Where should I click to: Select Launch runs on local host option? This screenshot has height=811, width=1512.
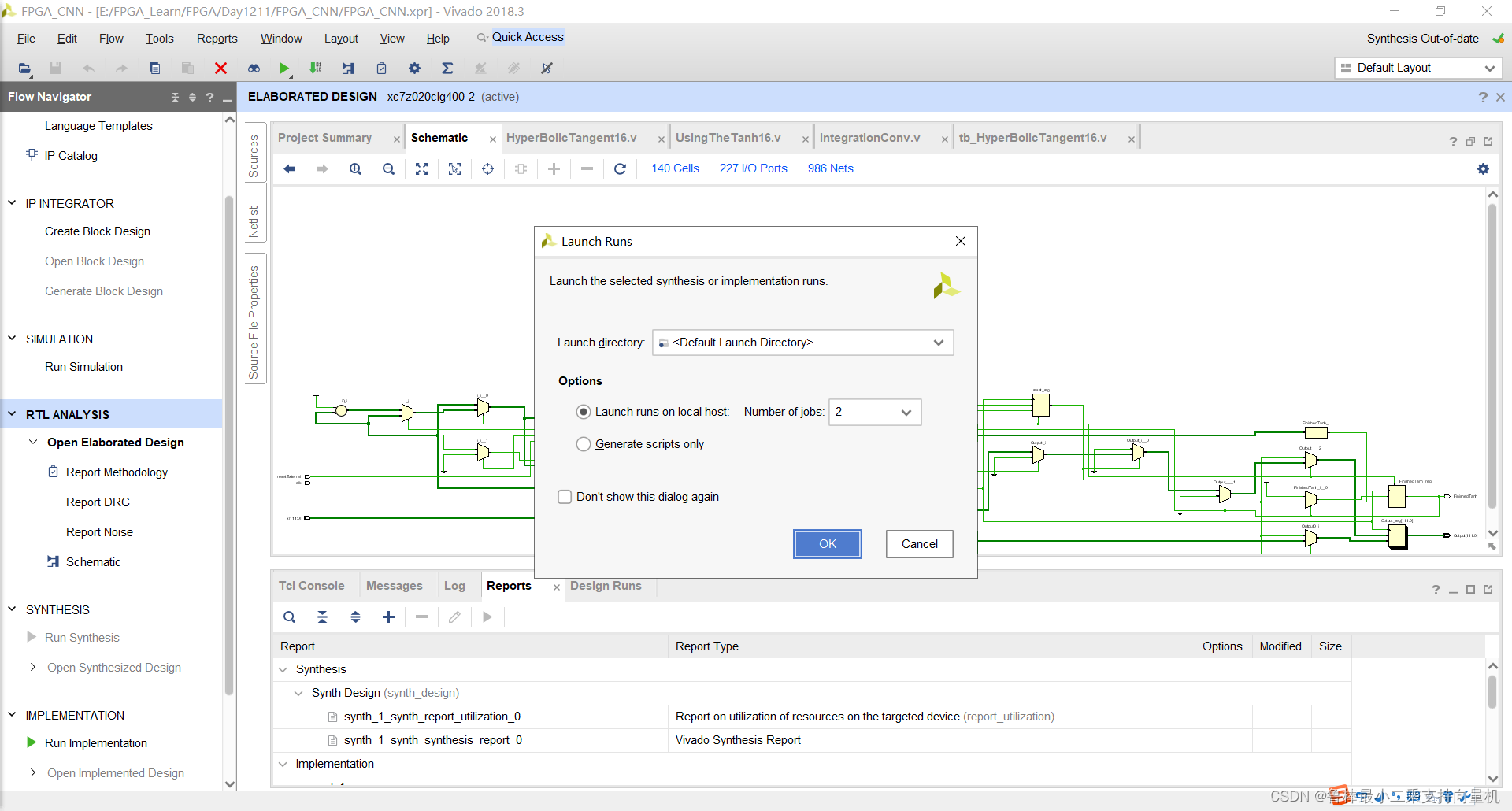584,412
